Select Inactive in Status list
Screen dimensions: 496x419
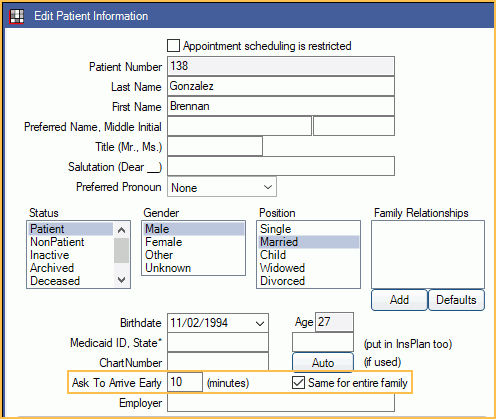coord(50,255)
